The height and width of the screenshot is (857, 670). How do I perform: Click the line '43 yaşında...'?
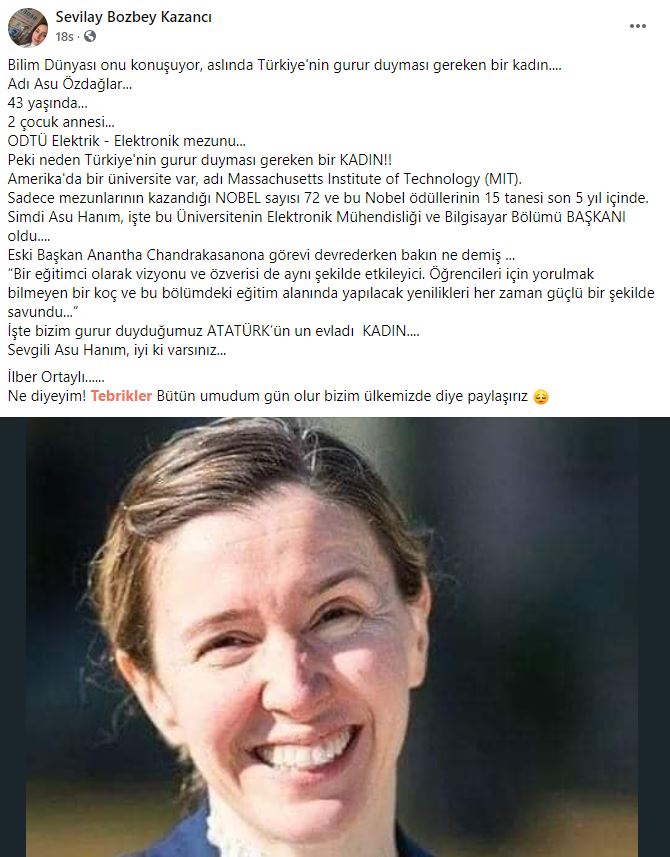(x=48, y=103)
